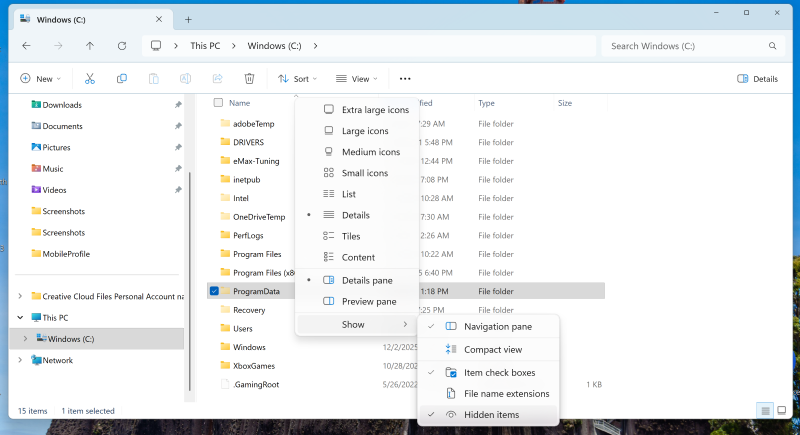Open the View dropdown
The width and height of the screenshot is (800, 435).
click(356, 79)
